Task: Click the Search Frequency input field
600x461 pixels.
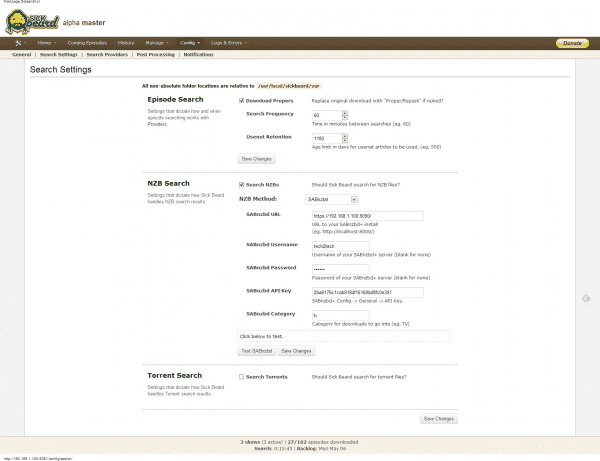Action: click(x=327, y=115)
